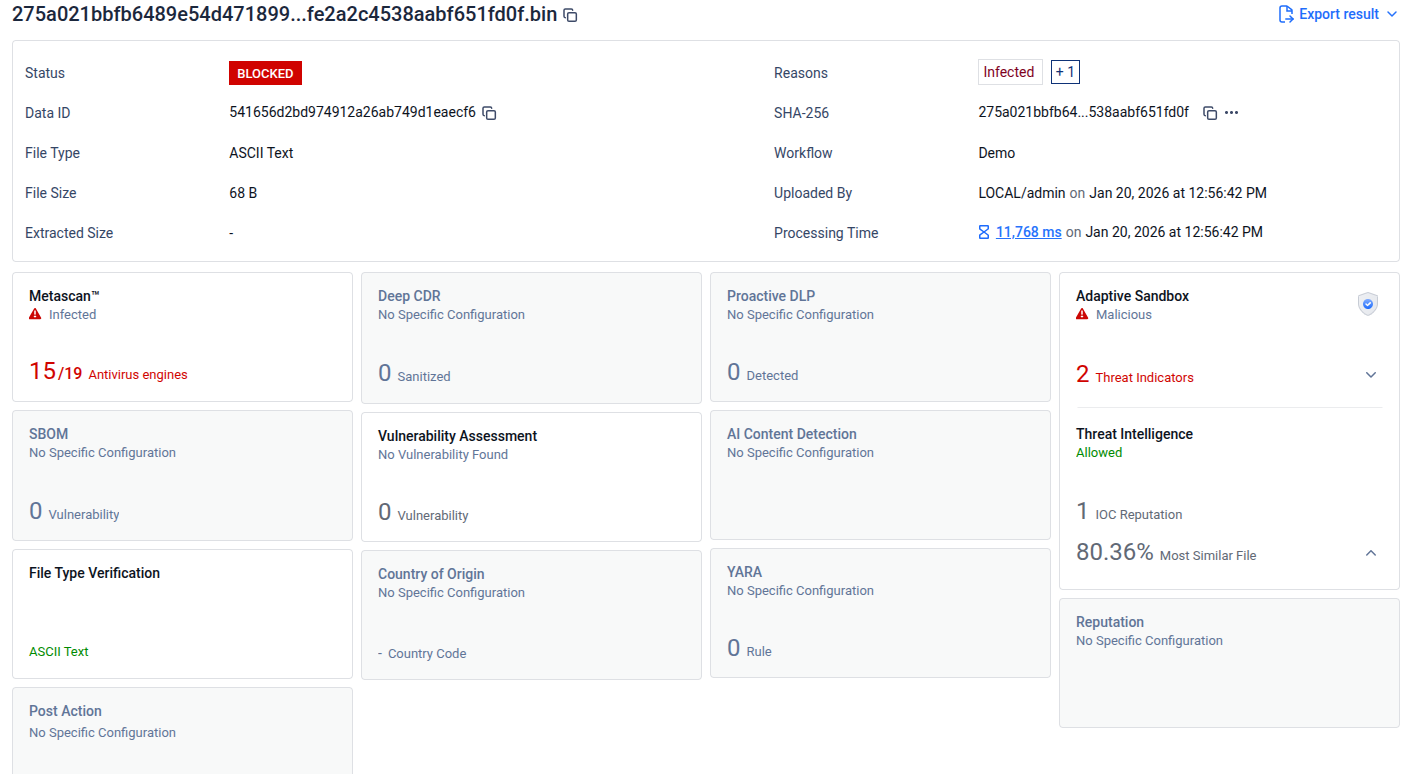The width and height of the screenshot is (1410, 774).
Task: Copy the Data ID value
Action: coord(490,113)
